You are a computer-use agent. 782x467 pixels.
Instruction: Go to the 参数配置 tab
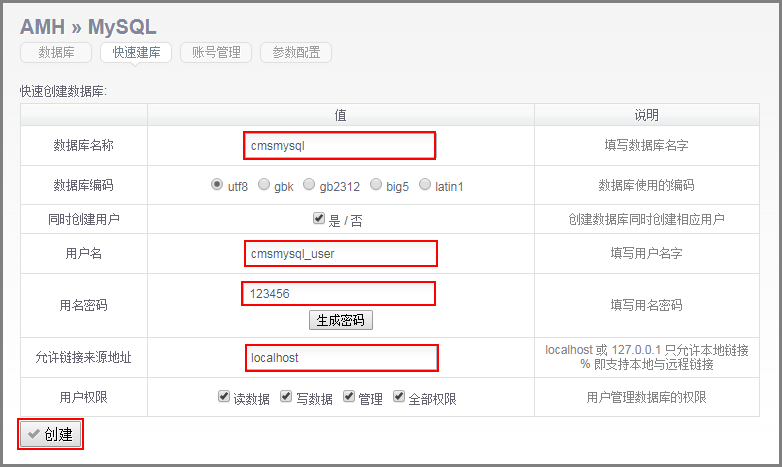296,52
